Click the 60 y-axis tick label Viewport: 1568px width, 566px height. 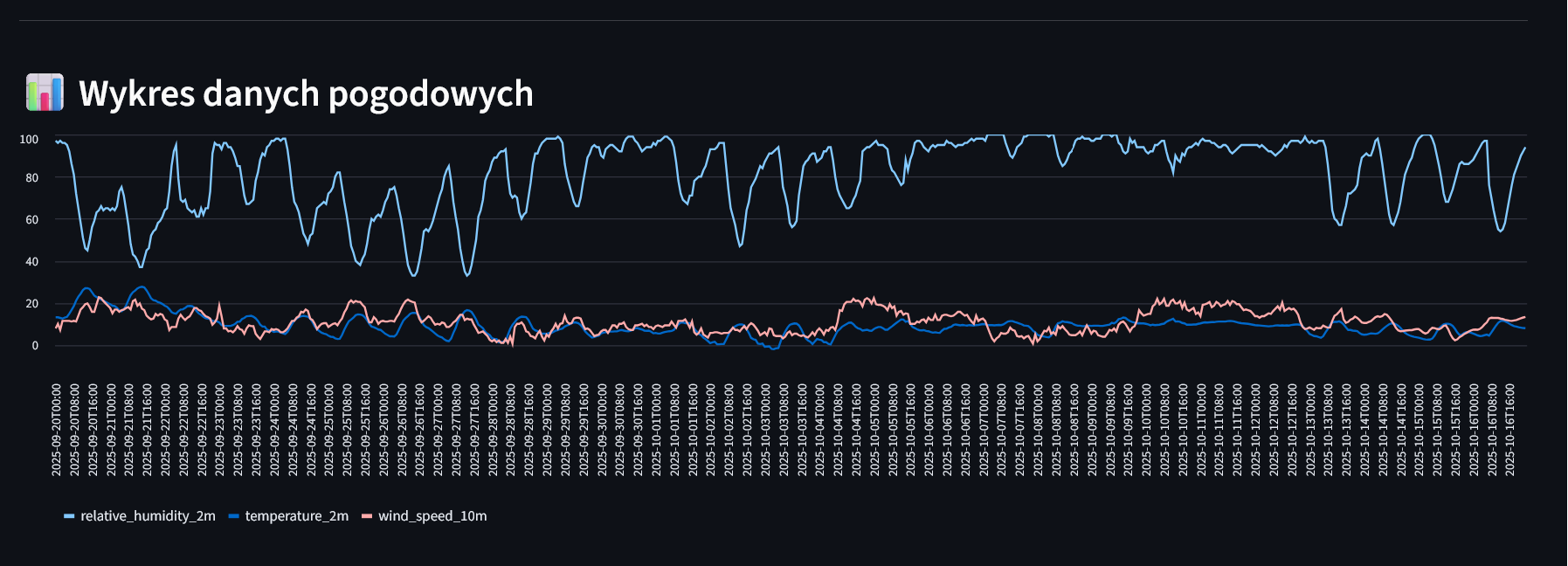31,220
